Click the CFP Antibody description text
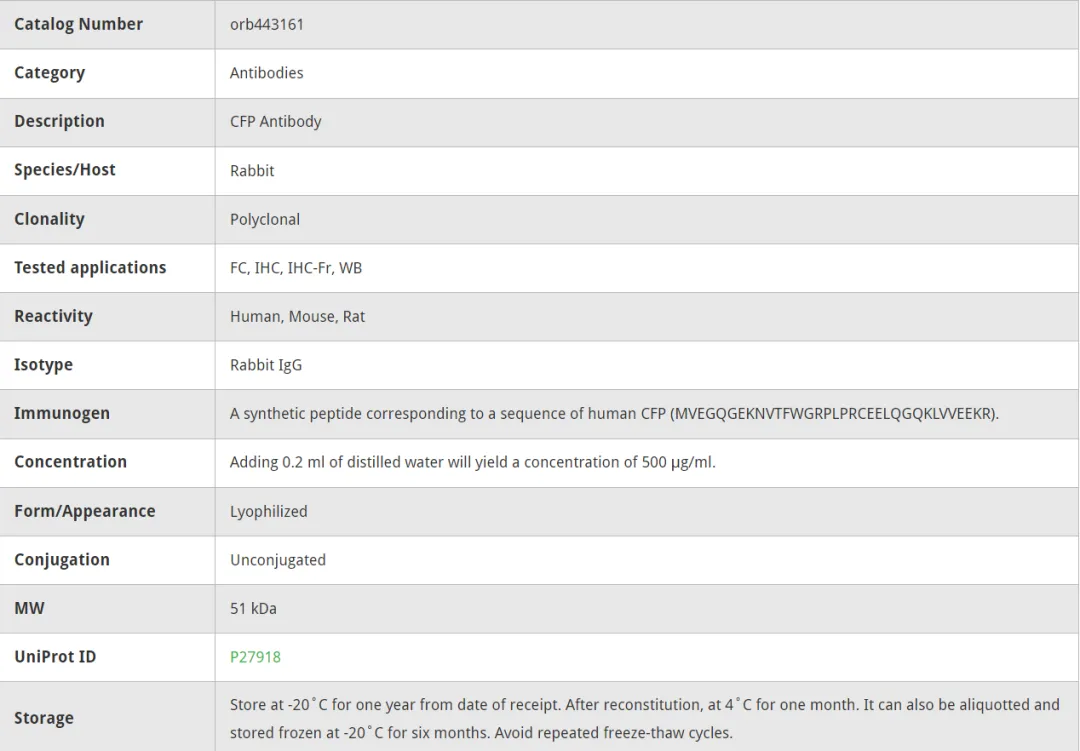The image size is (1080, 751). click(276, 121)
